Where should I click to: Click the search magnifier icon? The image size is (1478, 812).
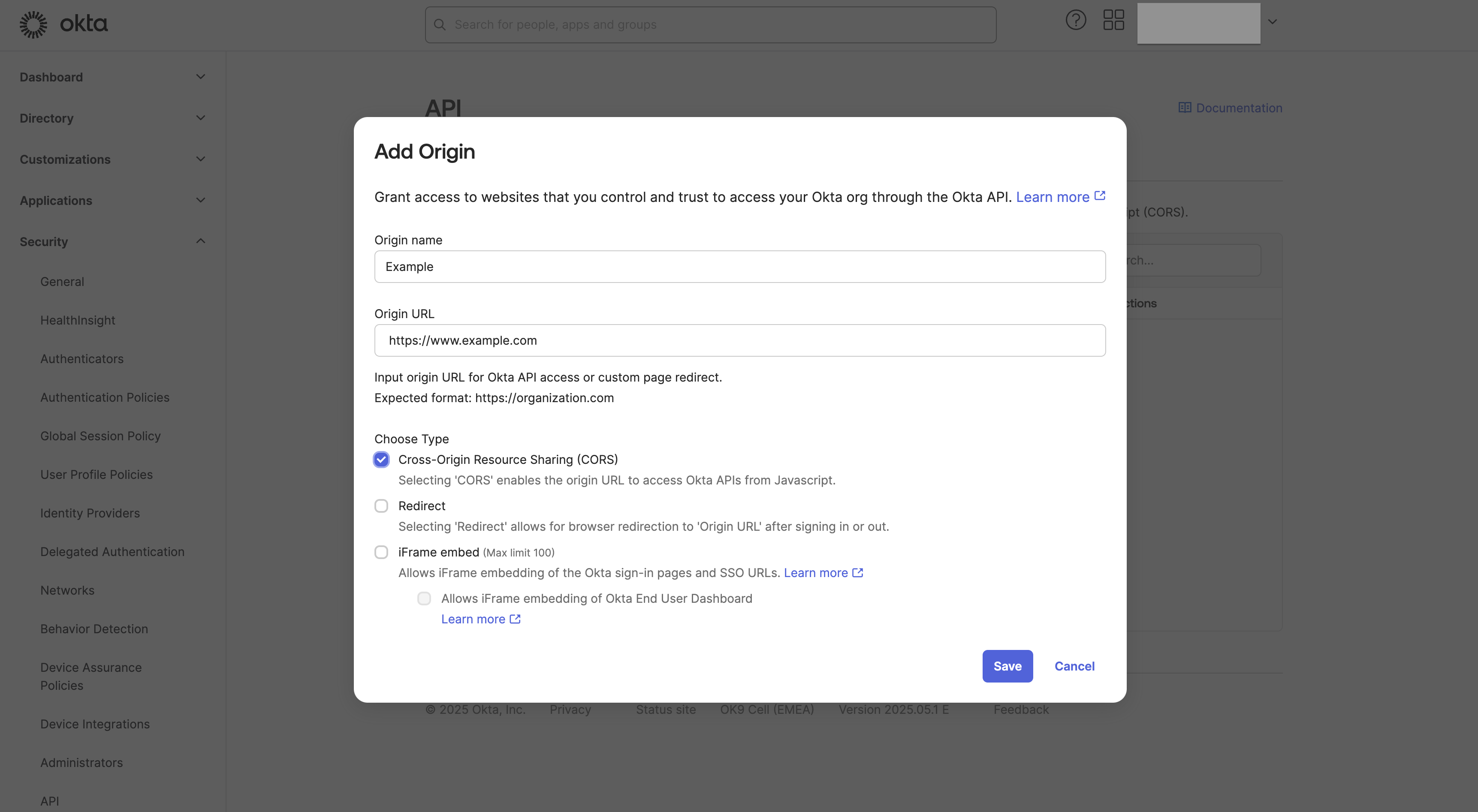coord(440,25)
